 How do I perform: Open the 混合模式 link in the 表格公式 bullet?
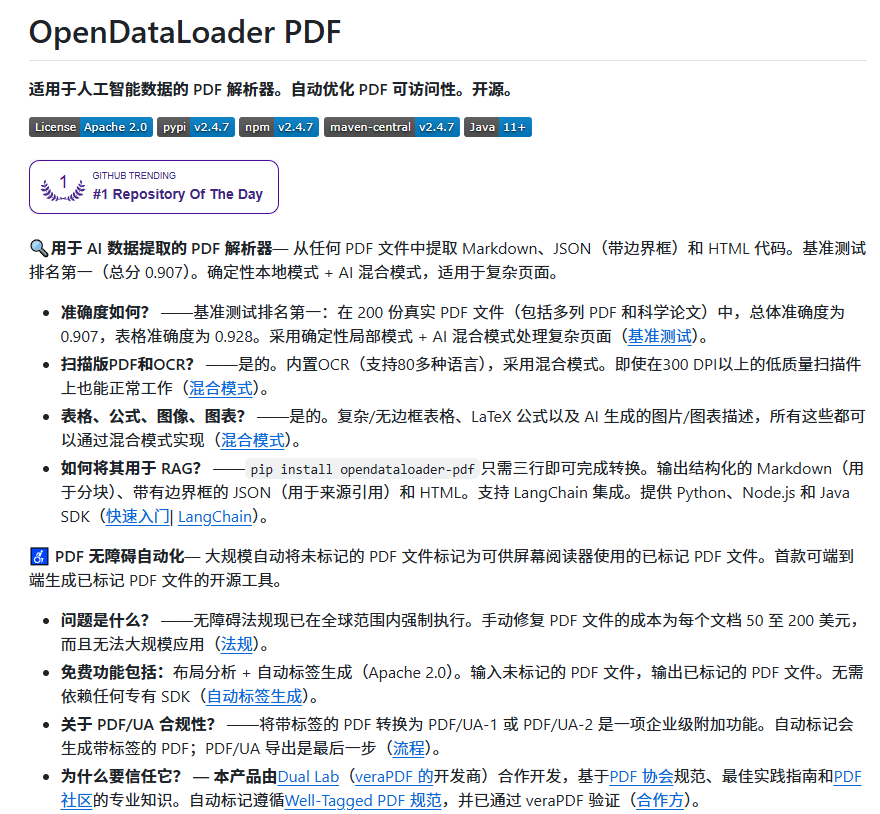tap(253, 440)
